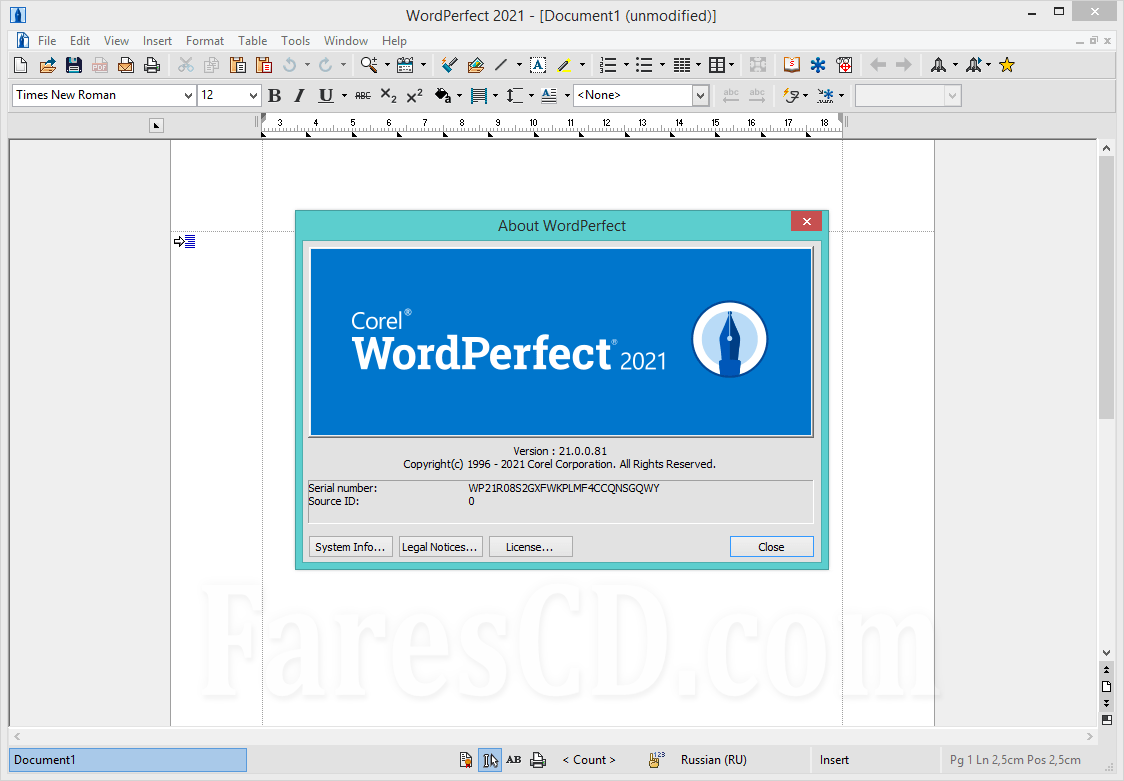Expand the <None> style dropdown
1124x781 pixels.
tap(700, 95)
